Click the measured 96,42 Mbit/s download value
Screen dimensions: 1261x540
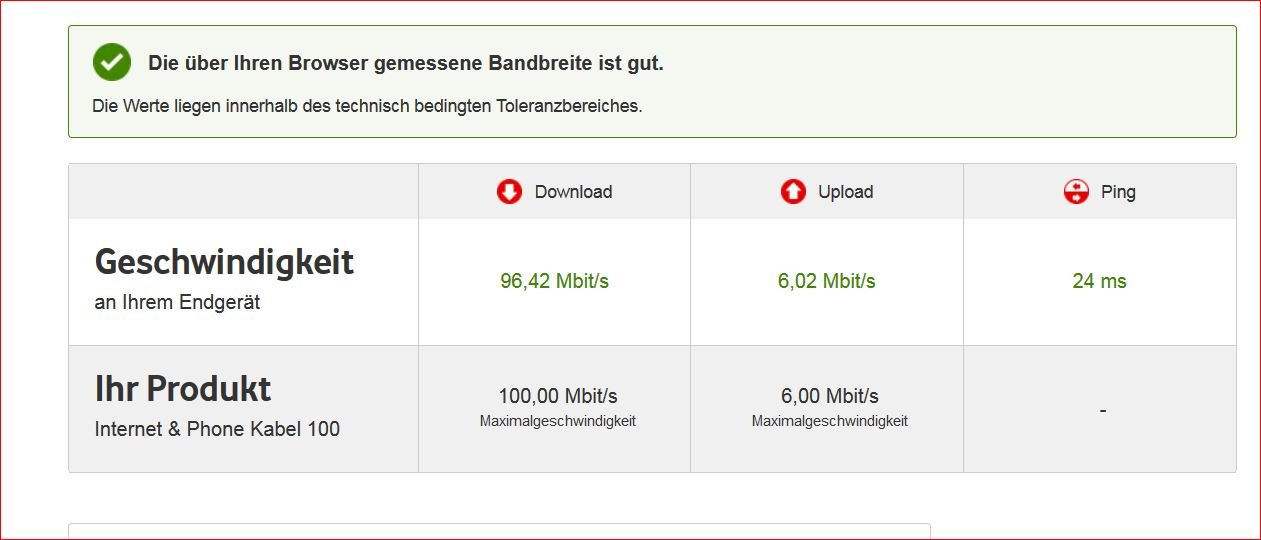pyautogui.click(x=554, y=281)
